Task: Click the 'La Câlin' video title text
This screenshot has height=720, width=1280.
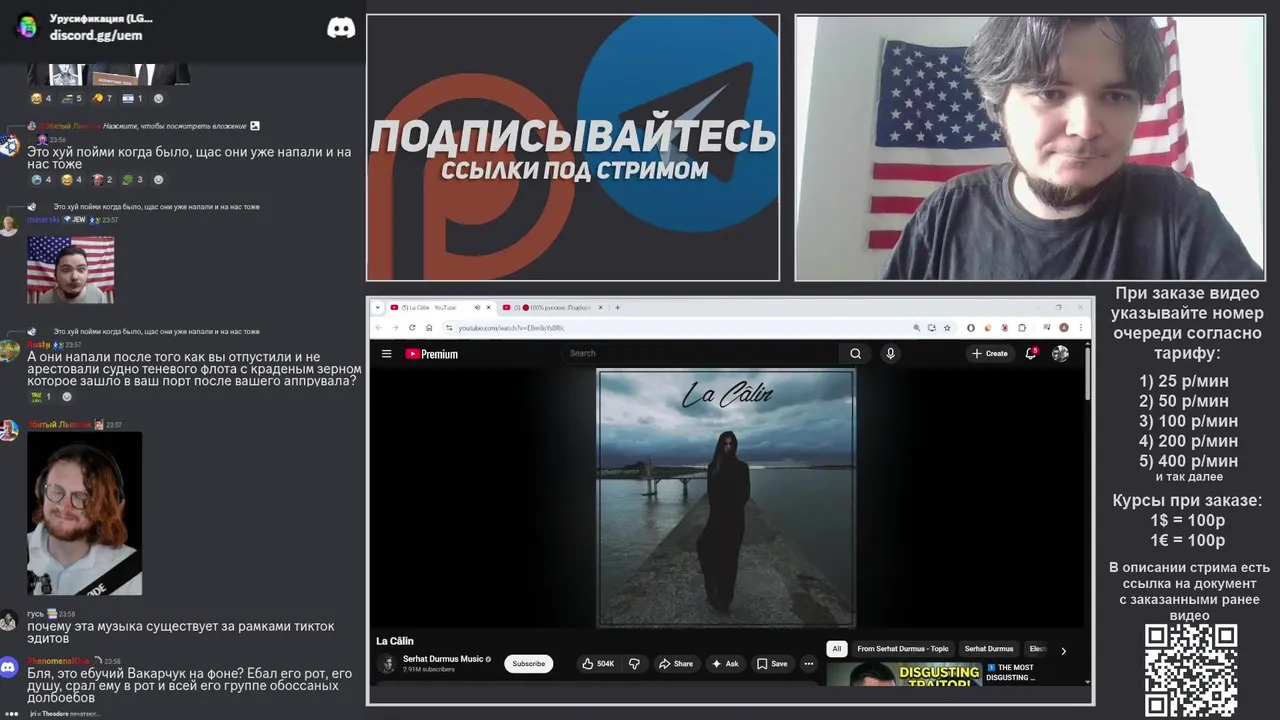Action: pos(395,641)
